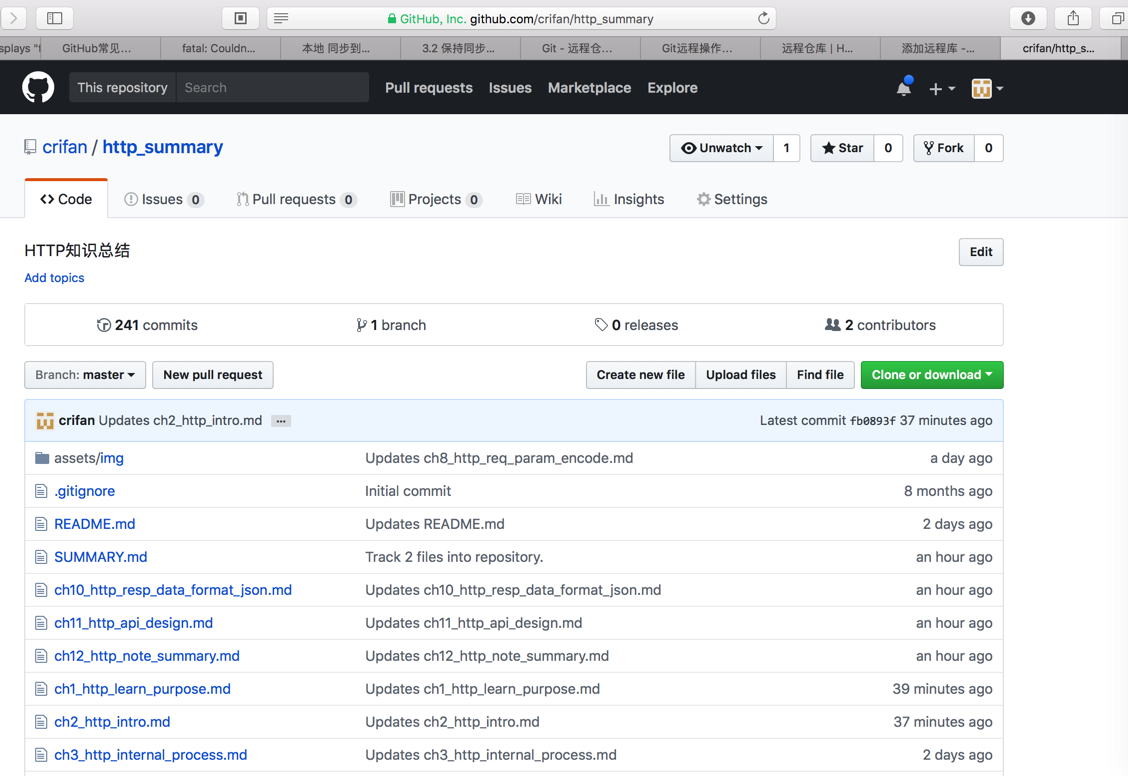Open Safari downloads icon
The height and width of the screenshot is (776, 1128).
click(1028, 18)
